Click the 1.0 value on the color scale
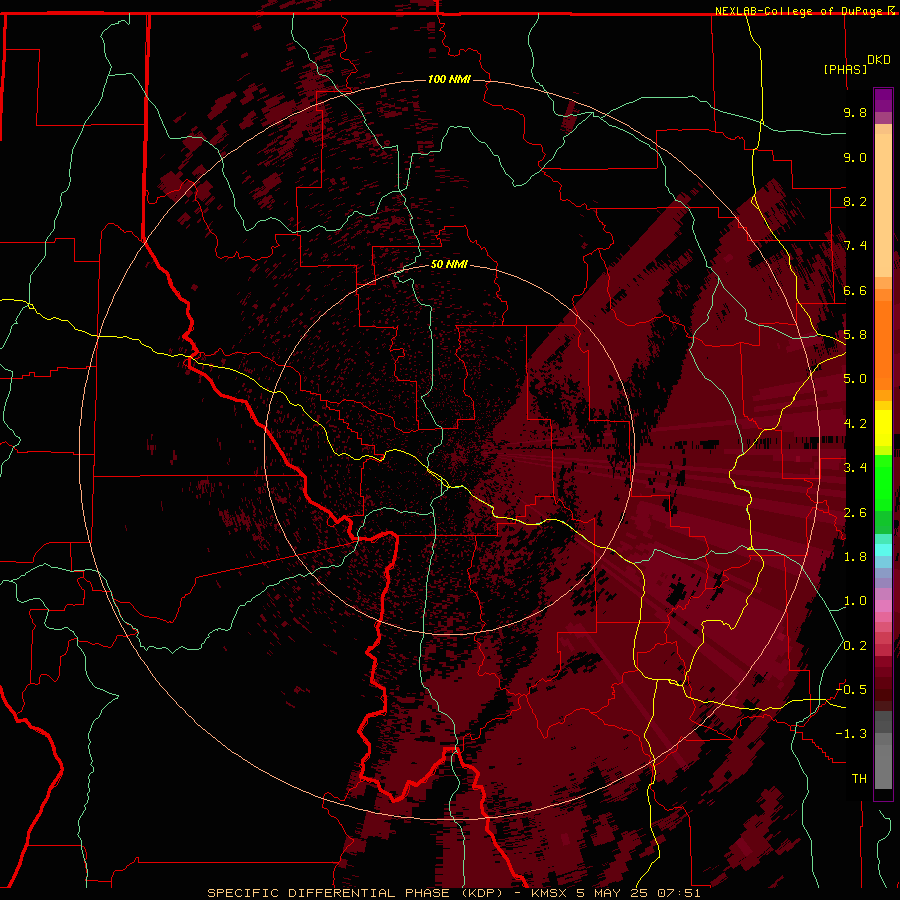The width and height of the screenshot is (900, 900). pyautogui.click(x=855, y=601)
